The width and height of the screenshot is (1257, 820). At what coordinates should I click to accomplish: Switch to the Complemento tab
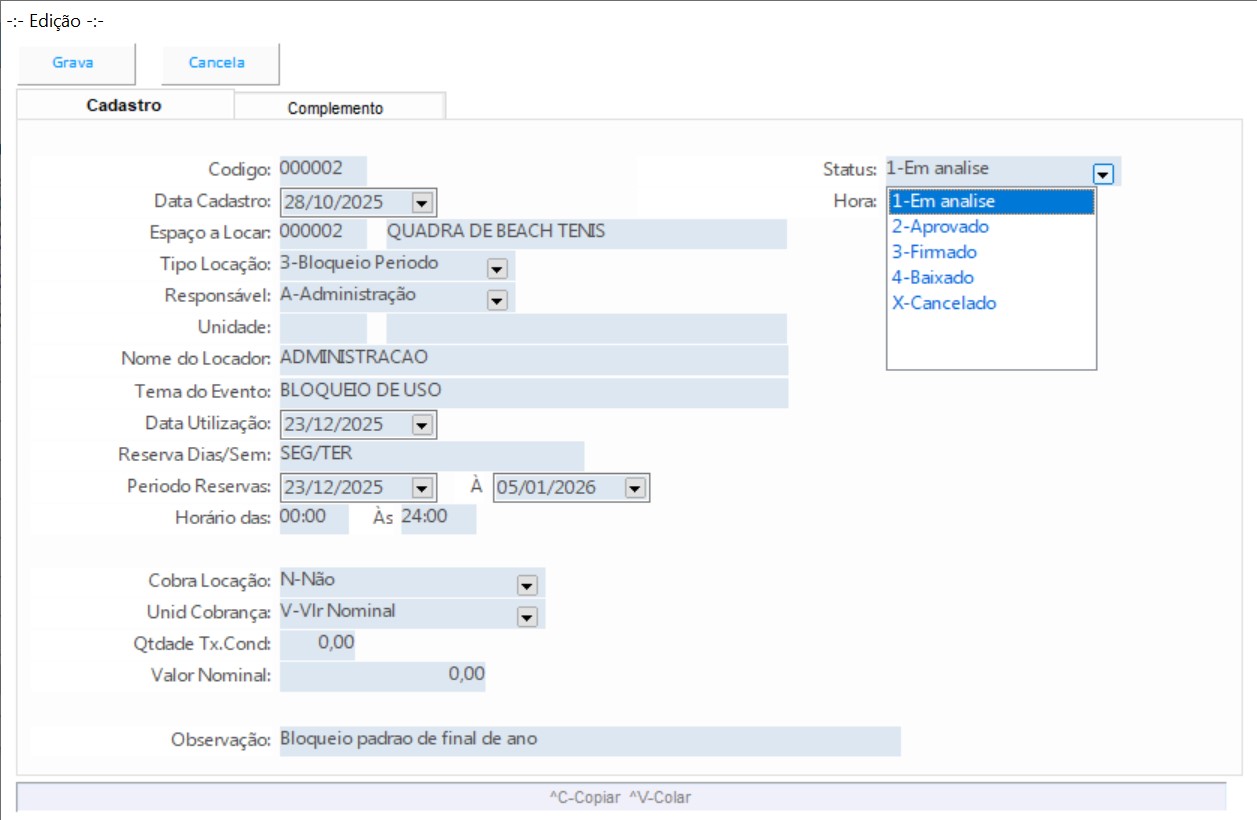[335, 108]
